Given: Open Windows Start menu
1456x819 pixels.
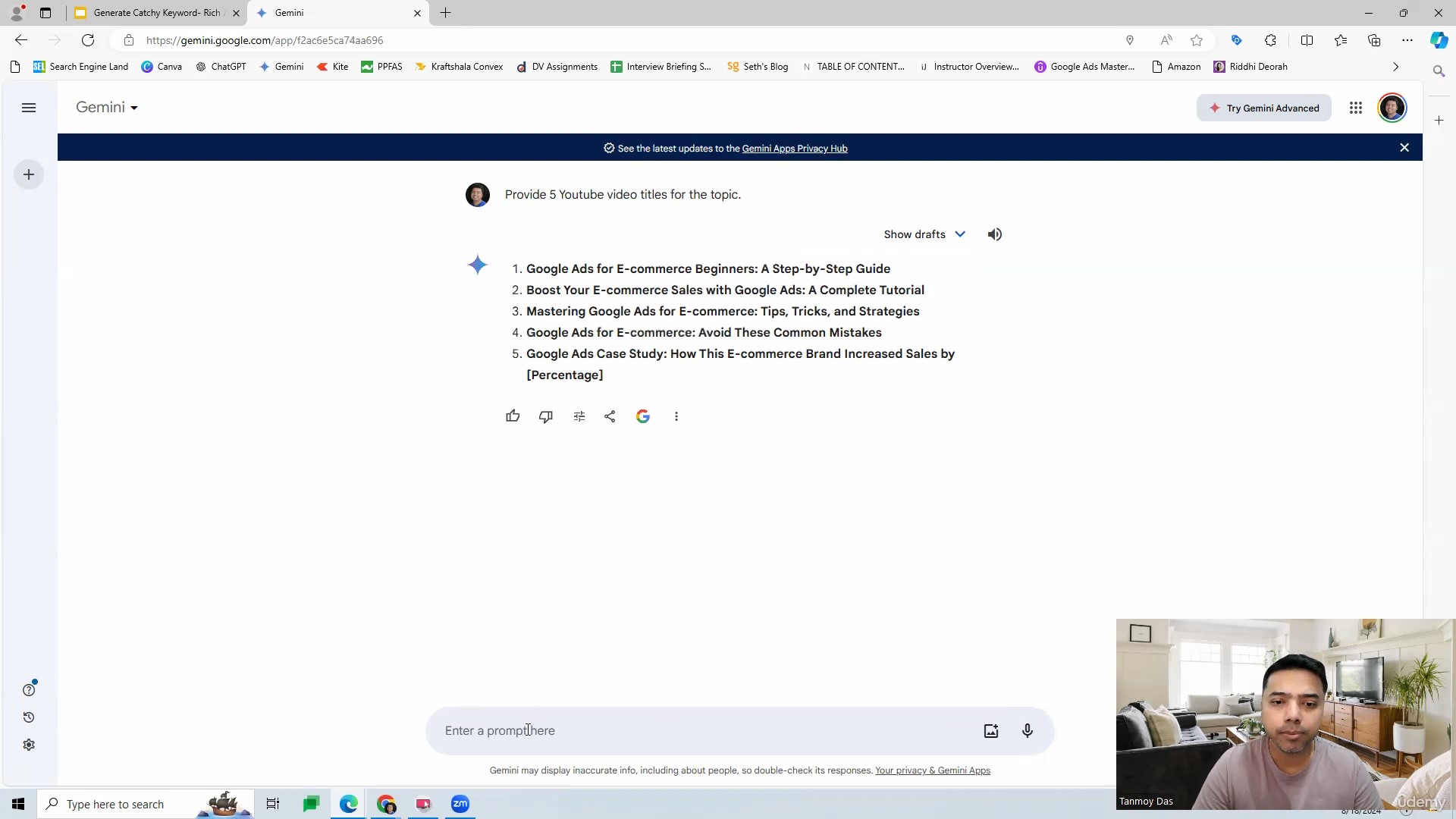Looking at the screenshot, I should (18, 804).
